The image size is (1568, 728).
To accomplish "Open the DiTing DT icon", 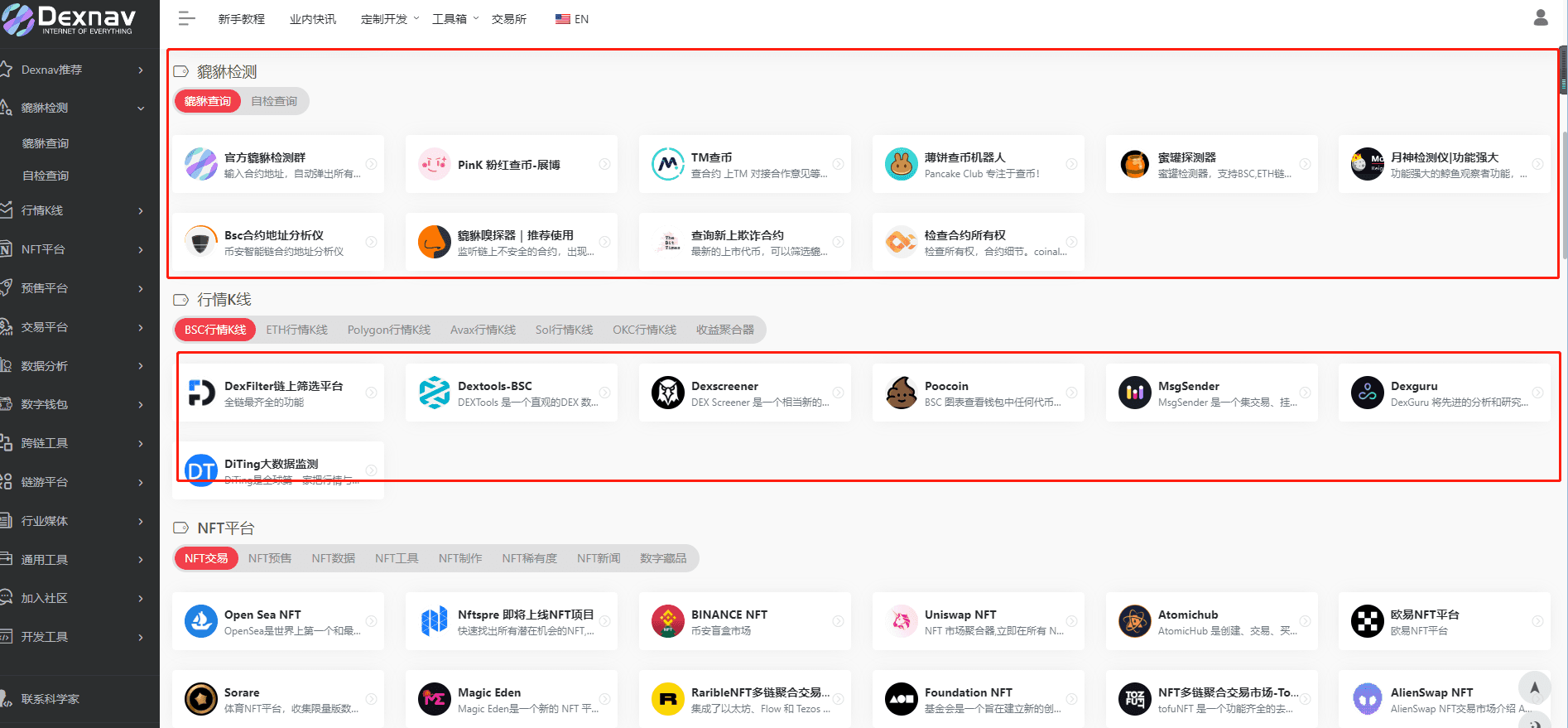I will [x=201, y=470].
